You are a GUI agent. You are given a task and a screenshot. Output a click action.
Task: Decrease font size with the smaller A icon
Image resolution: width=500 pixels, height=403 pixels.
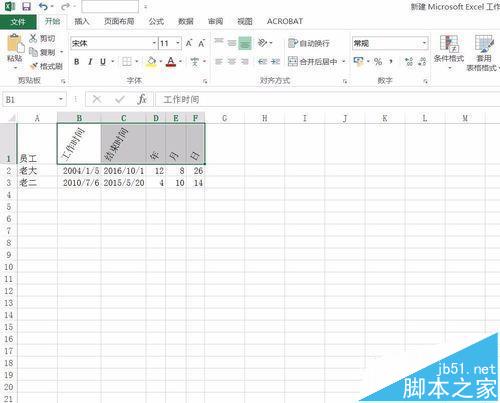[x=201, y=43]
